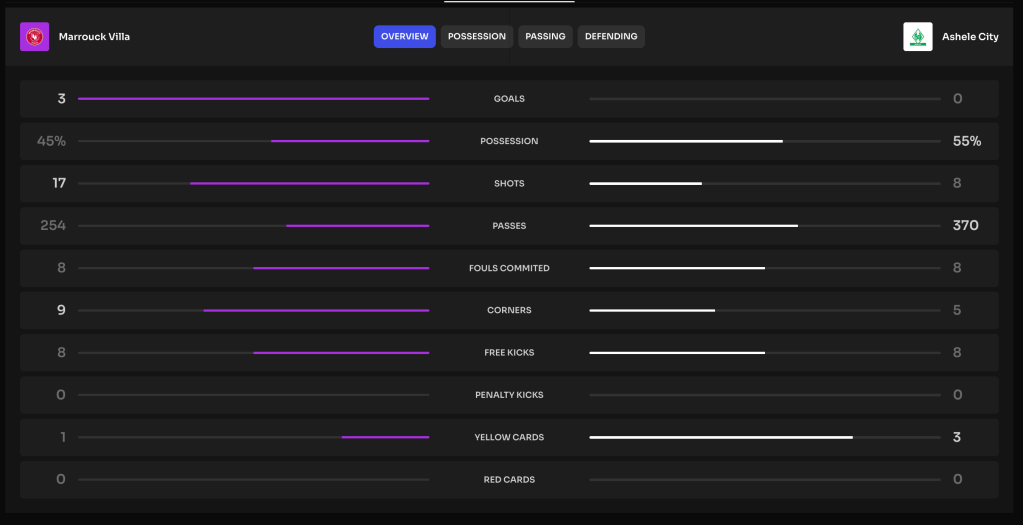
Task: Click the 370 passes value
Action: point(965,226)
